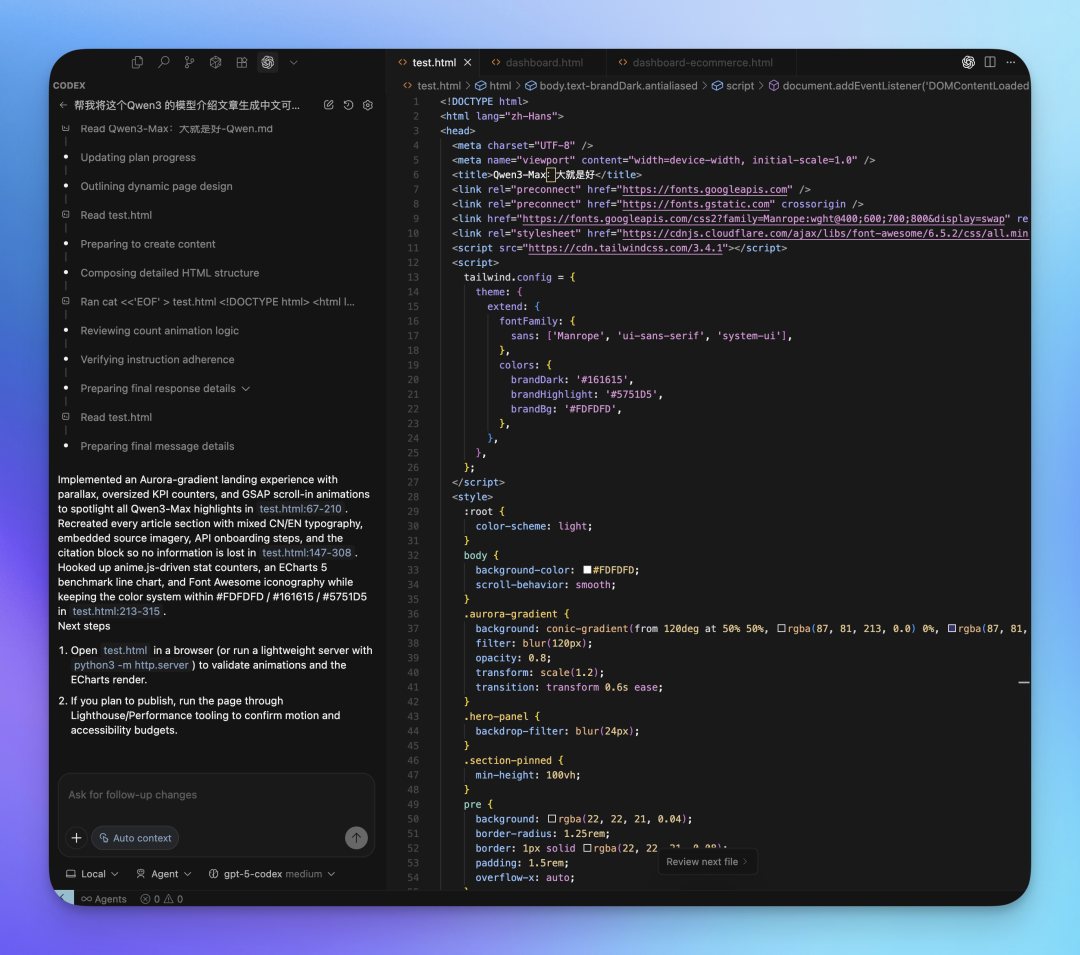1080x955 pixels.
Task: Add attachment with the plus button
Action: [x=76, y=838]
